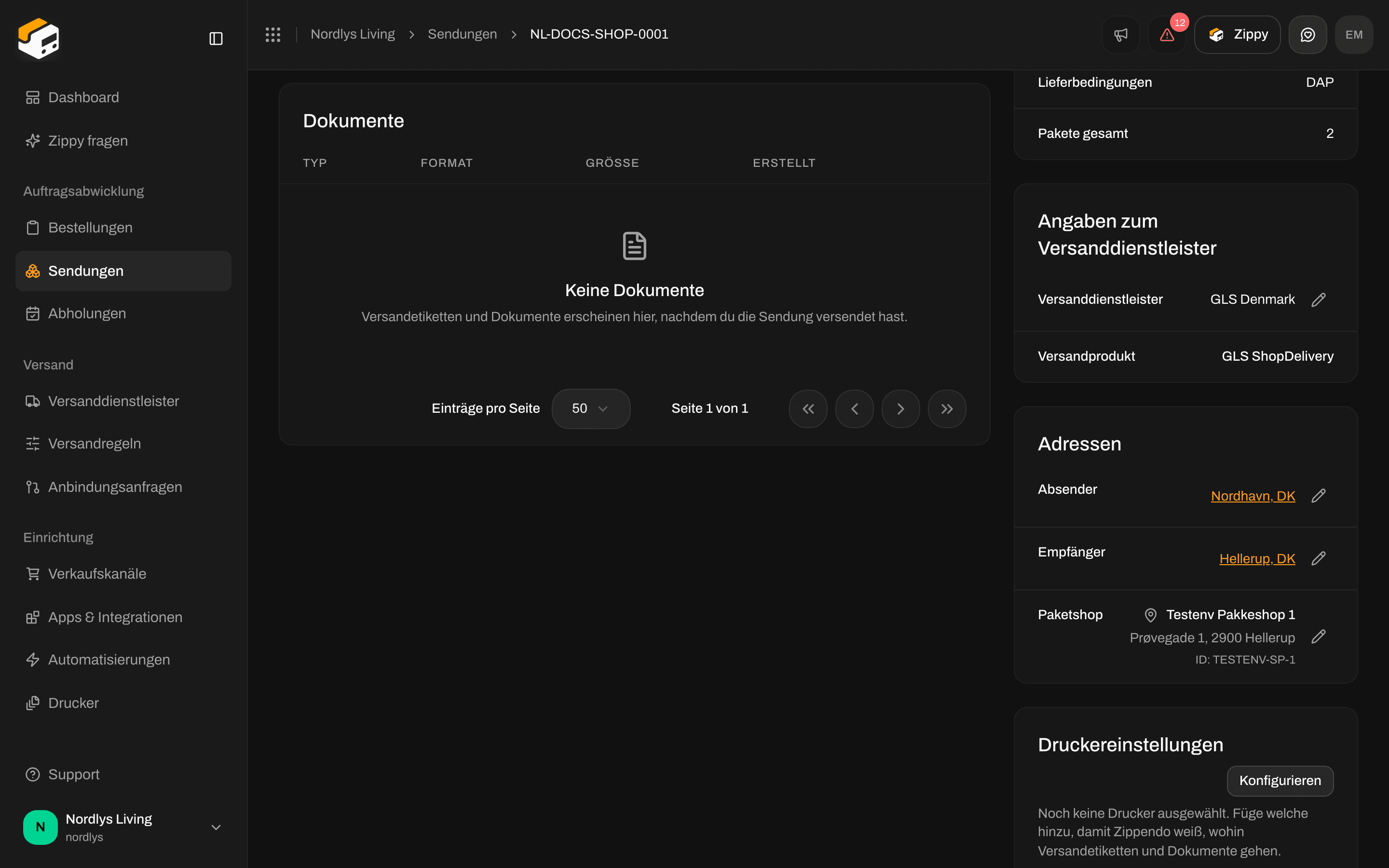Image resolution: width=1389 pixels, height=868 pixels.
Task: Open Apps & Integrationen
Action: tap(123, 617)
